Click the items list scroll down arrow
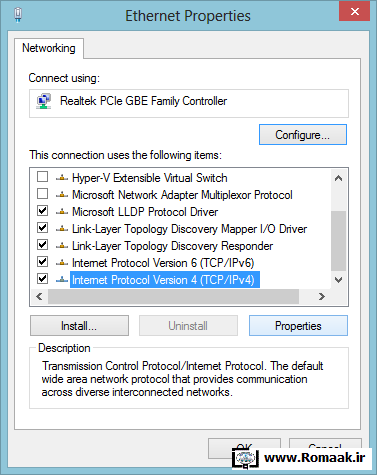The width and height of the screenshot is (377, 475). tap(339, 280)
